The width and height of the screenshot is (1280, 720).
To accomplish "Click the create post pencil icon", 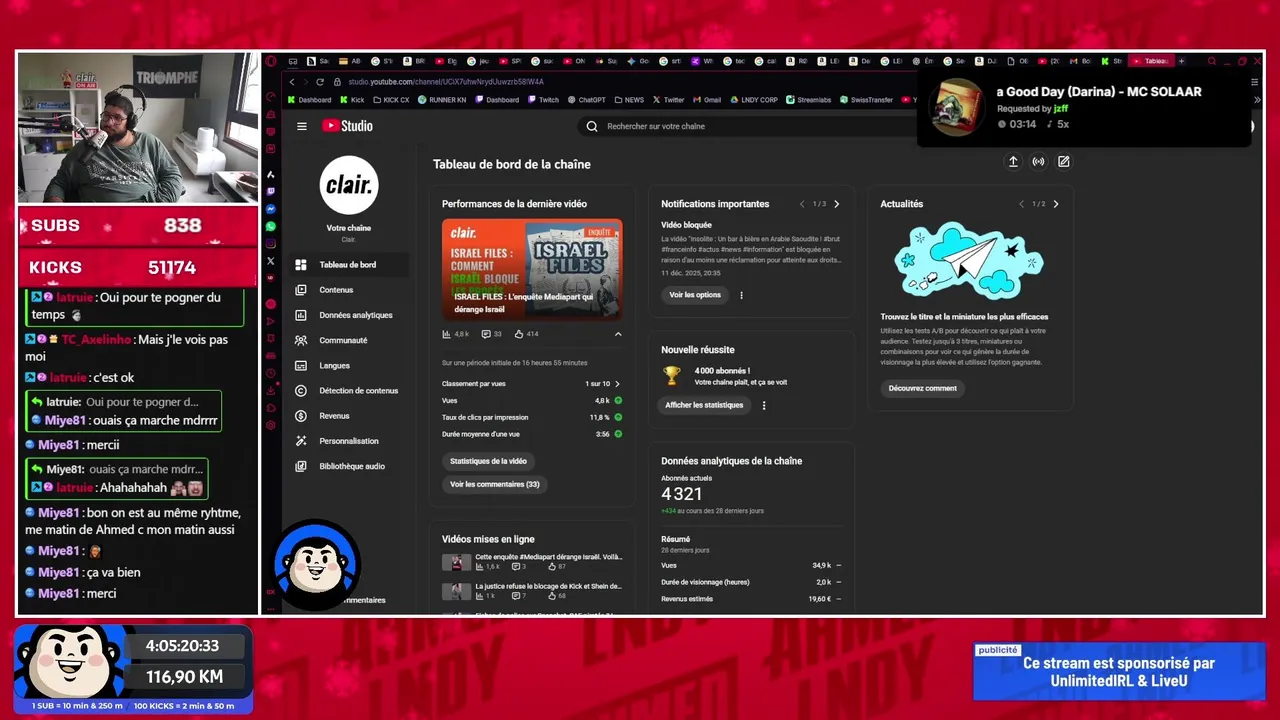I will [1064, 161].
